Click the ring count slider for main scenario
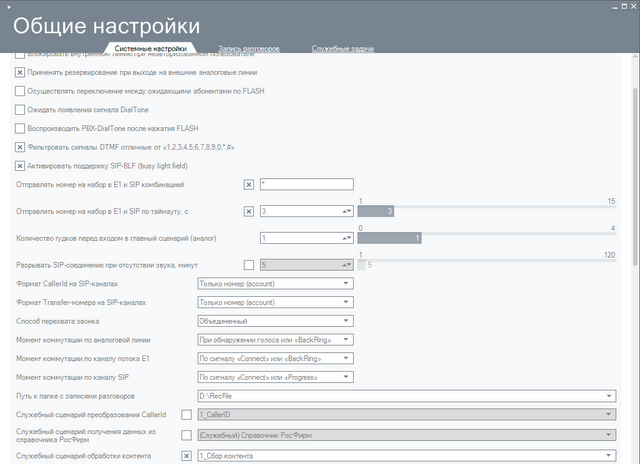640x464 pixels. point(490,238)
